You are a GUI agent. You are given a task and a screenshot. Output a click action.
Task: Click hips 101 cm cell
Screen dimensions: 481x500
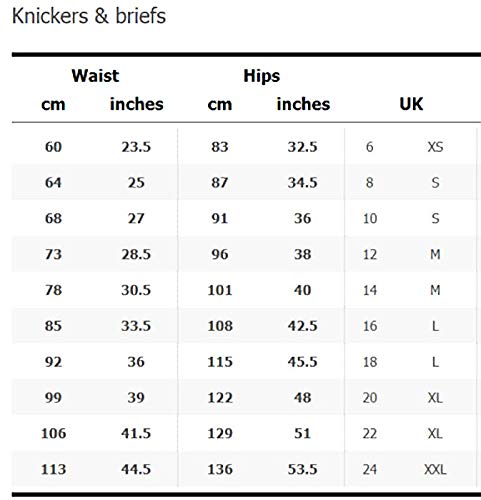220,290
